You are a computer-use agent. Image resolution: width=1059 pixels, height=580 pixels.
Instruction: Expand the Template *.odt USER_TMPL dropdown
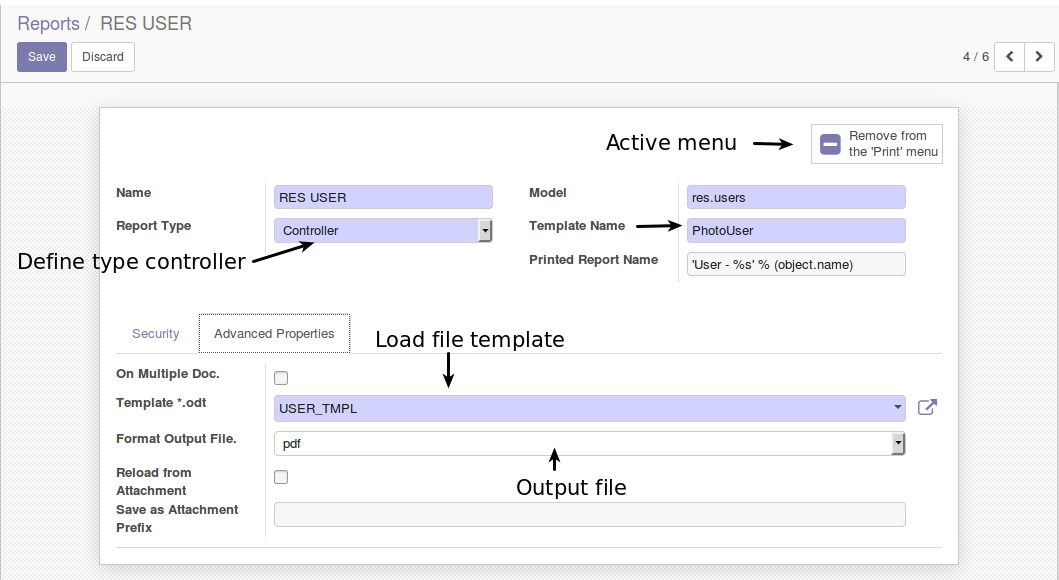coord(590,408)
